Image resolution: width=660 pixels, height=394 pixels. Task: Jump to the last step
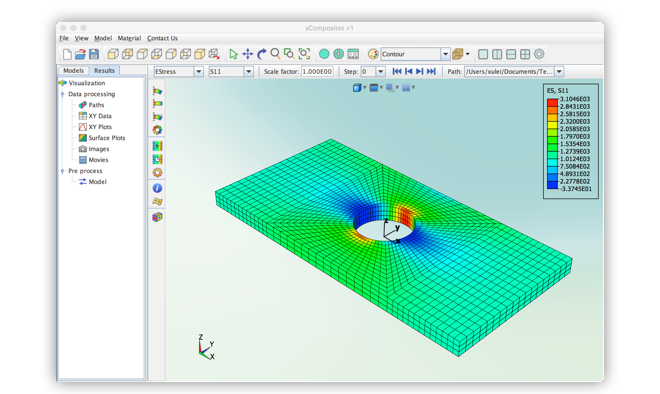431,72
